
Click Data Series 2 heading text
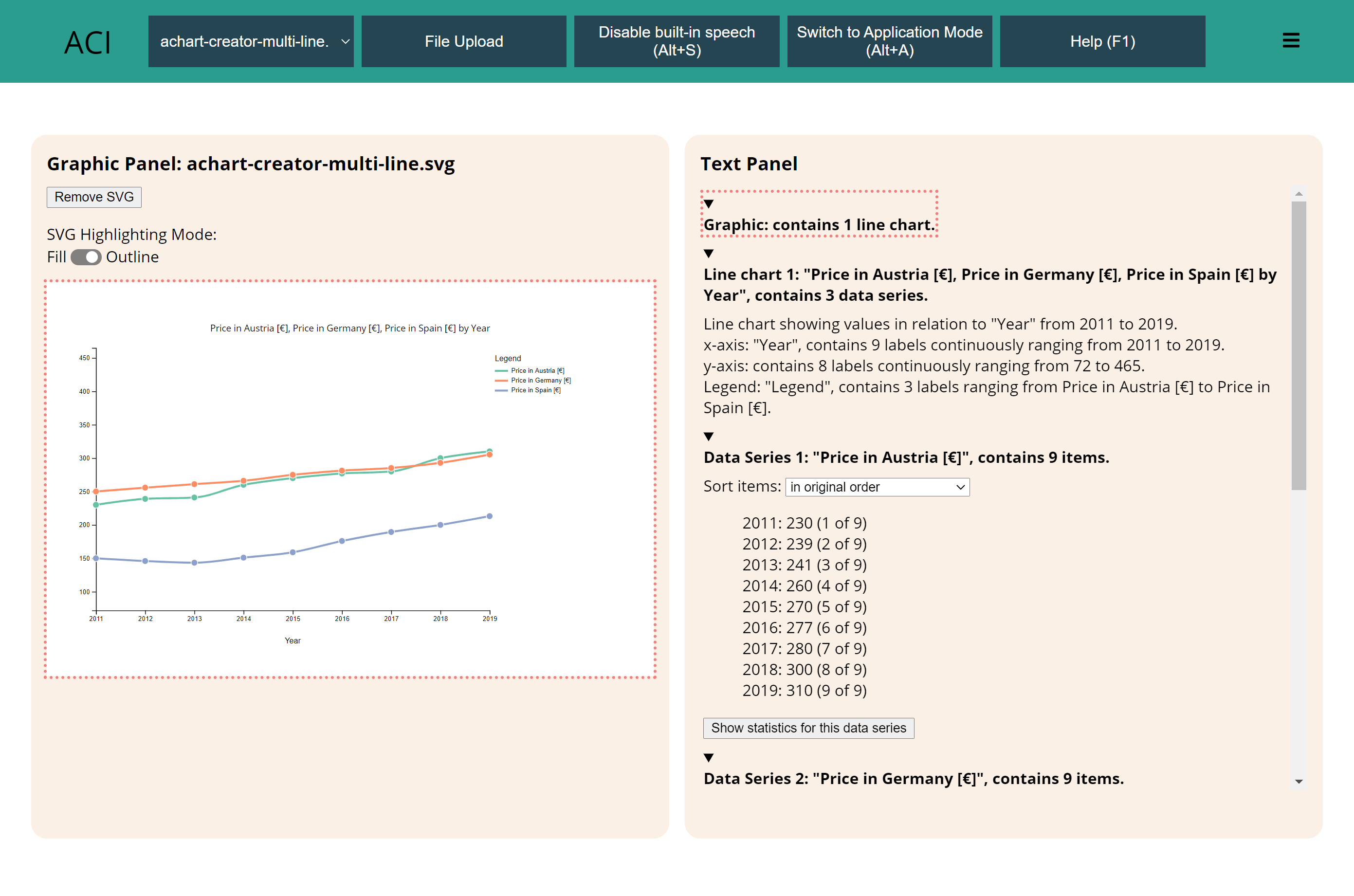pyautogui.click(x=914, y=778)
